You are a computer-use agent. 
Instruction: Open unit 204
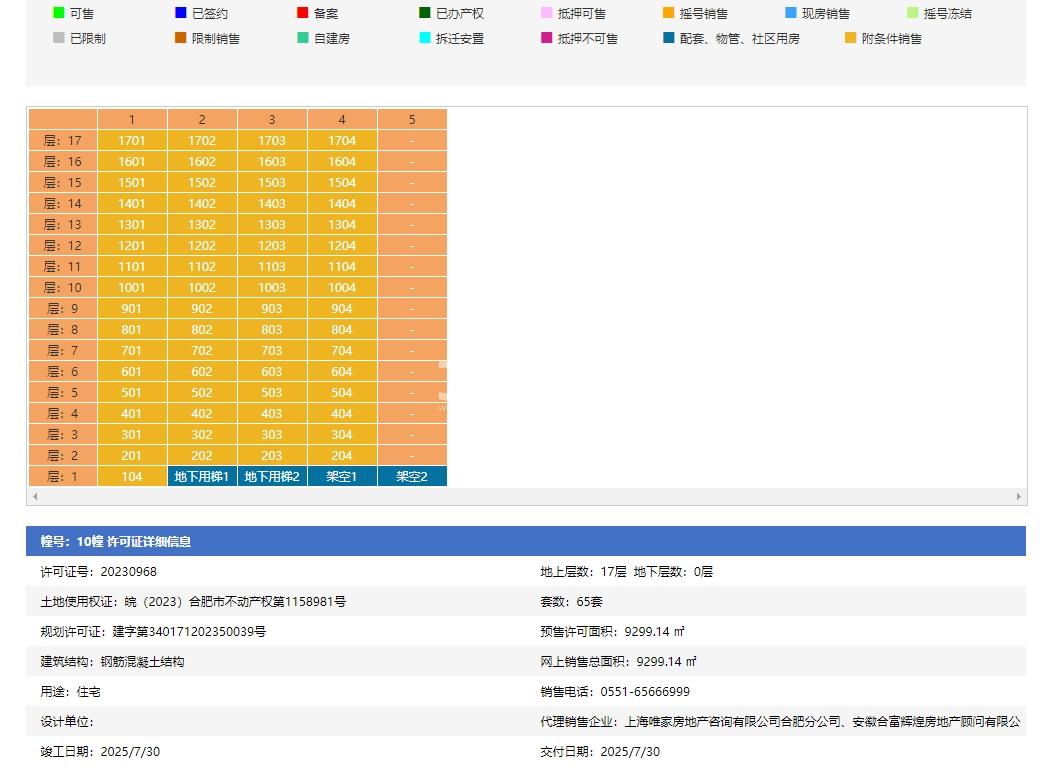click(x=342, y=455)
